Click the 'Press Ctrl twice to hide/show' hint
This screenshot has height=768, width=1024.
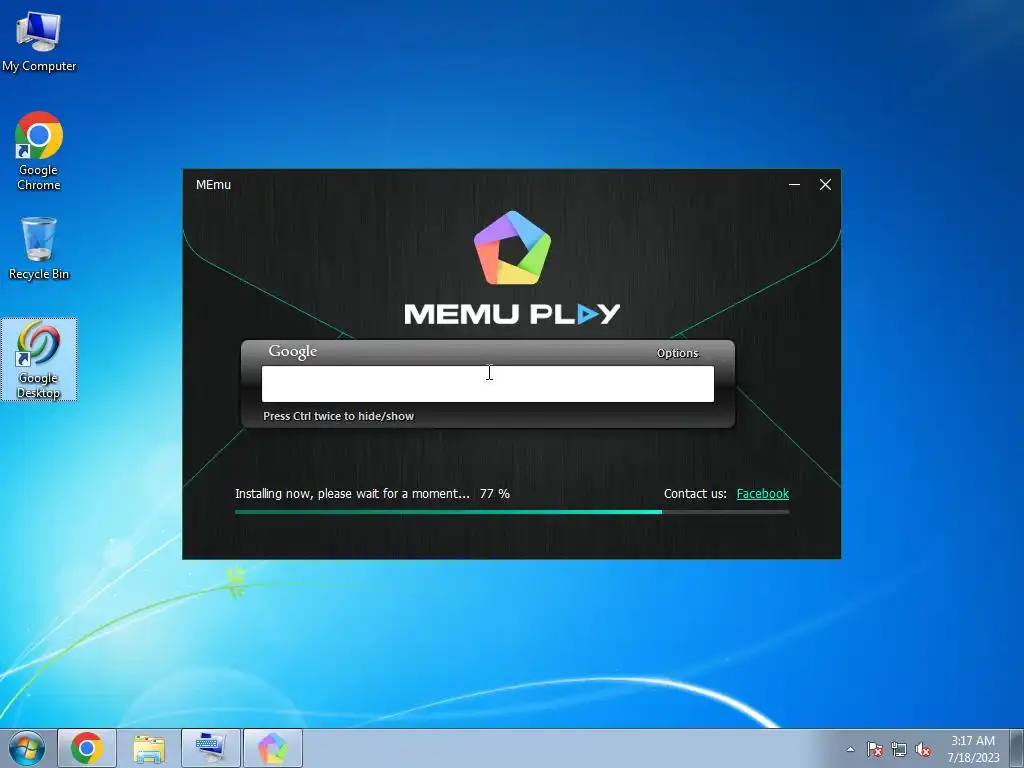[338, 416]
